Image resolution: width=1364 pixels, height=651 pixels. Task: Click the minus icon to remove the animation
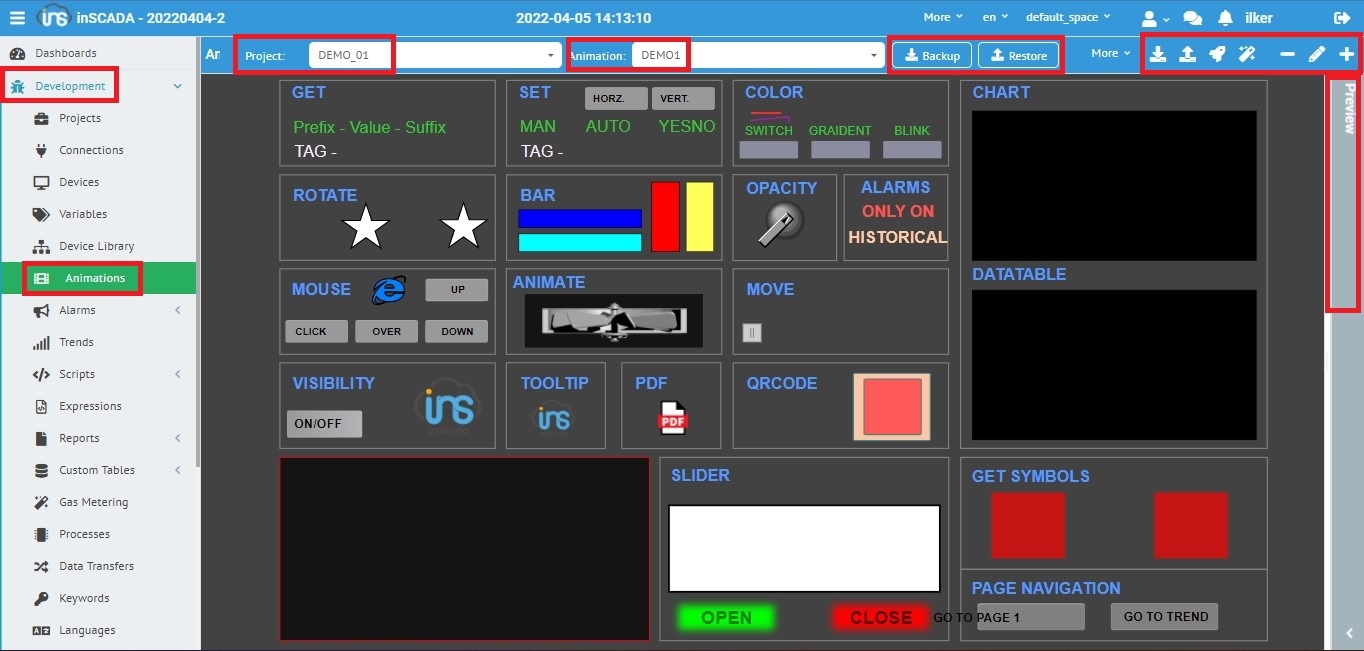click(x=1287, y=54)
